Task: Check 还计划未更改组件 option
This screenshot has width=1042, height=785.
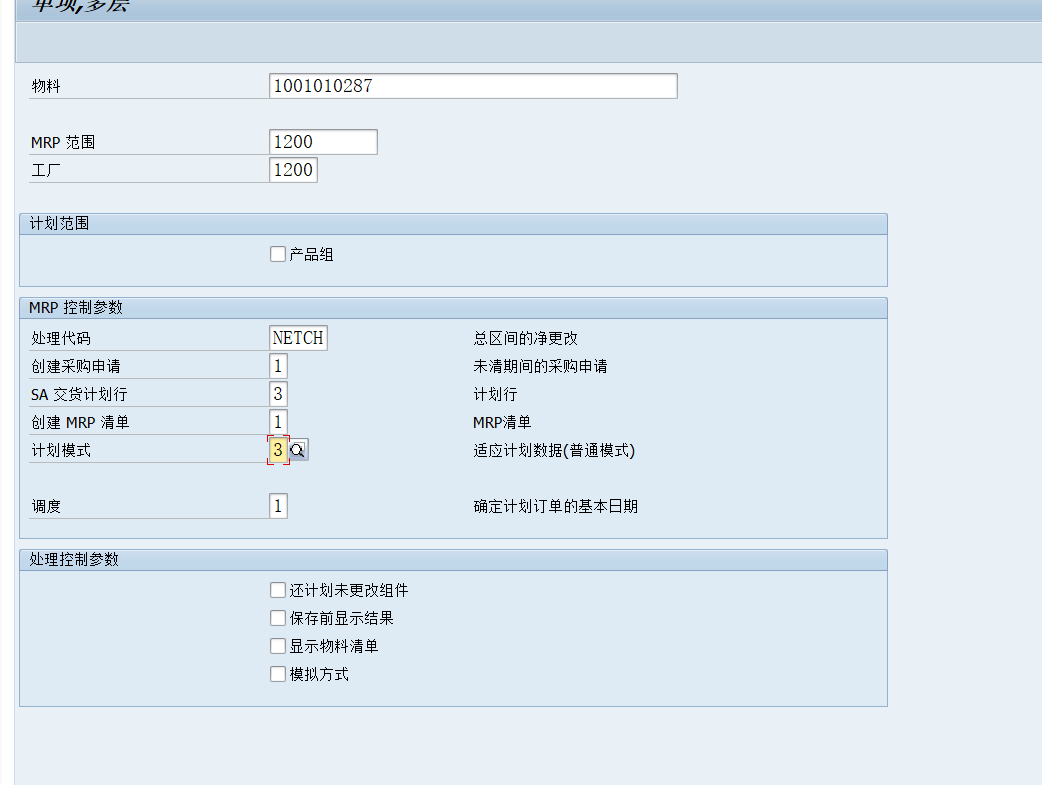Action: pos(277,589)
